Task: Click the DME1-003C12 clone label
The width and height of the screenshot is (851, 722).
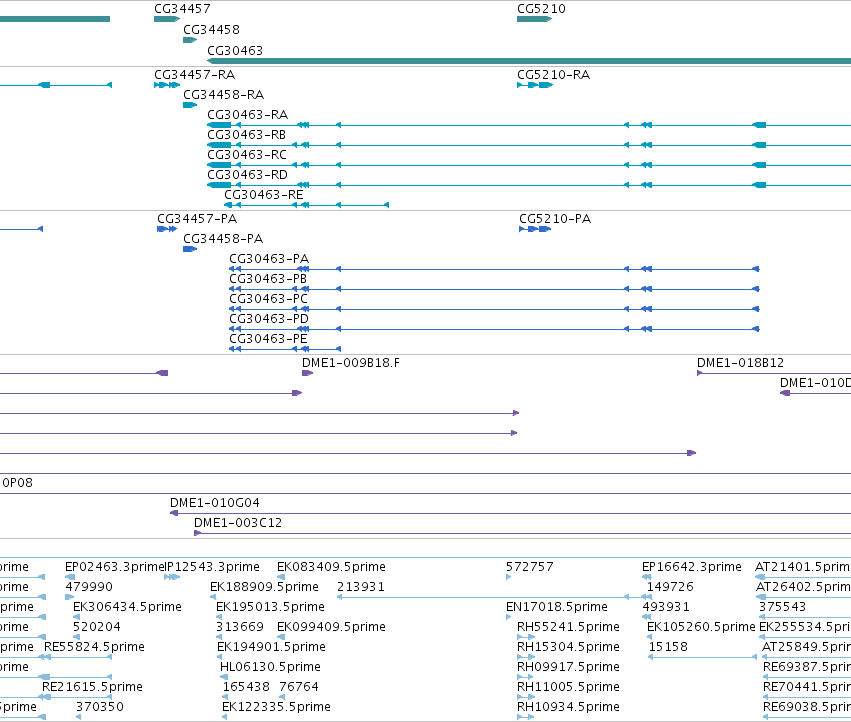Action: tap(238, 523)
